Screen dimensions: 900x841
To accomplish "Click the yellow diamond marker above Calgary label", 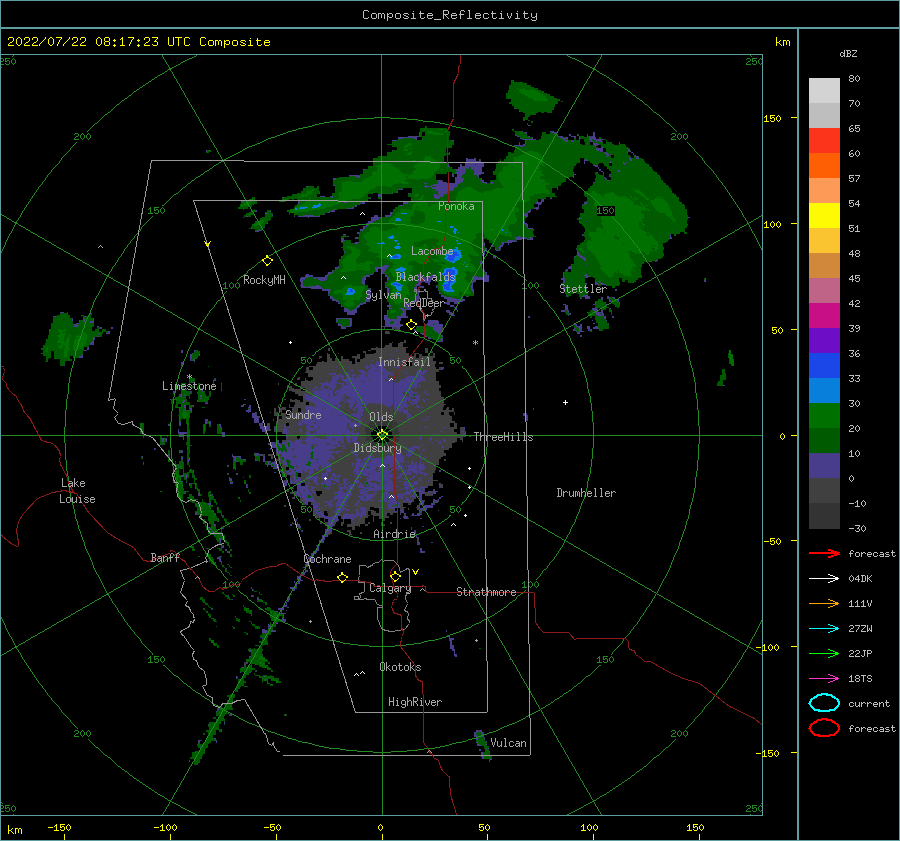I will pyautogui.click(x=395, y=576).
